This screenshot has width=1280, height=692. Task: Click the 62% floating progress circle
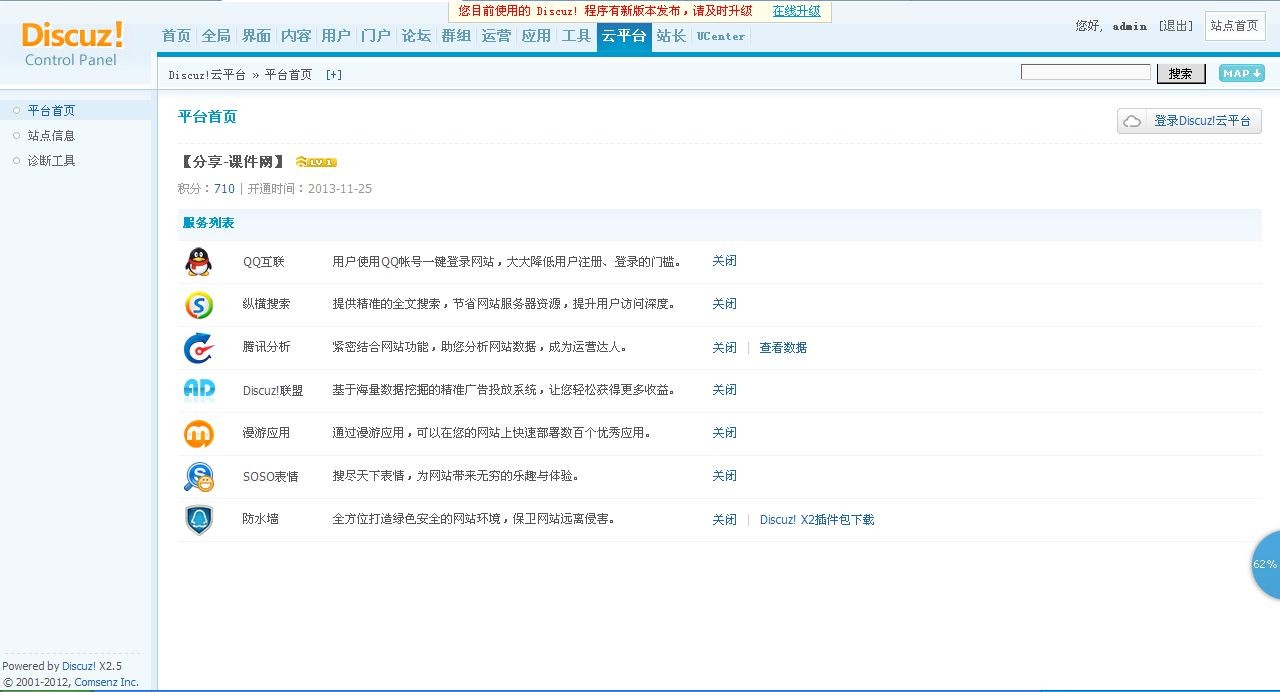tap(1266, 565)
